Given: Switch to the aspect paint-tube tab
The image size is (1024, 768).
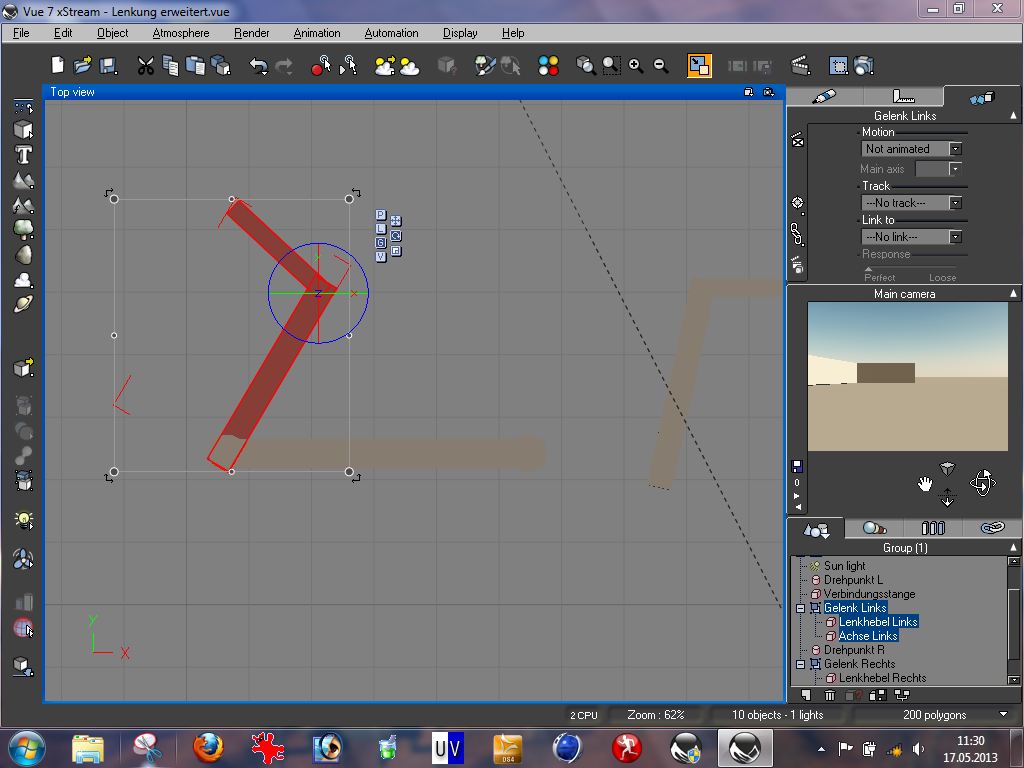Looking at the screenshot, I should [x=825, y=97].
